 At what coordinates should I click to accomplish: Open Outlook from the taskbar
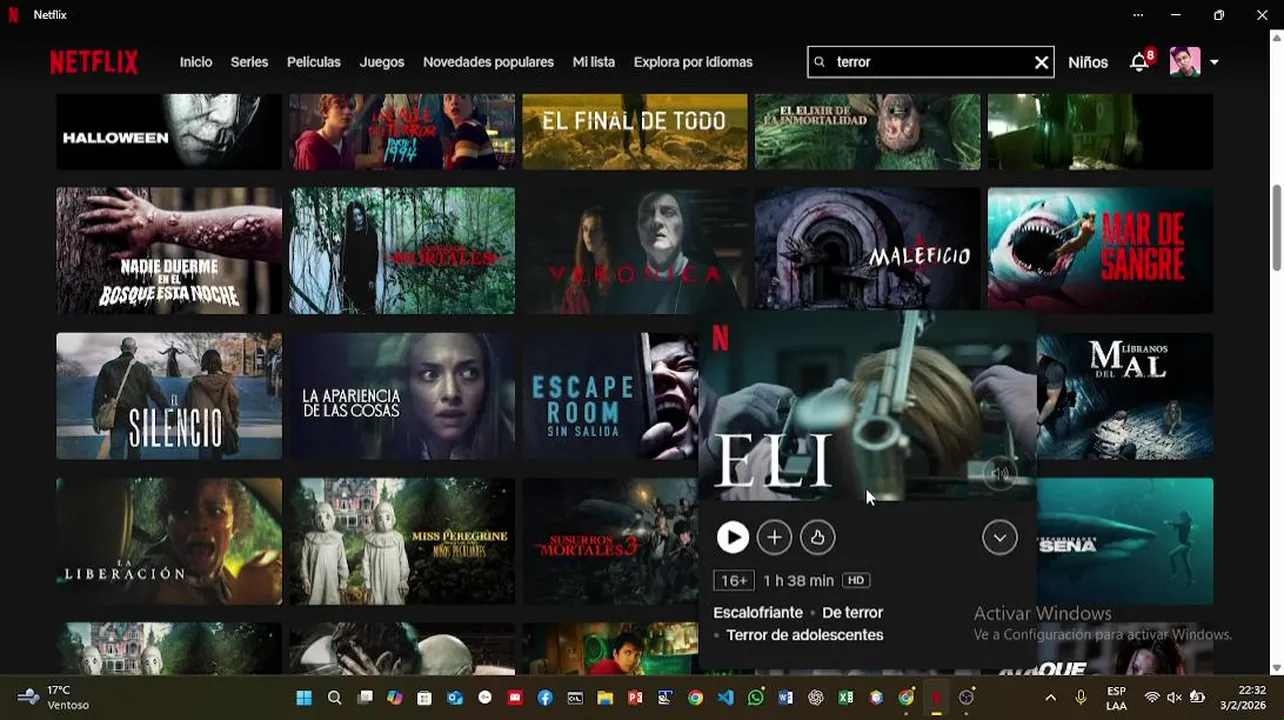click(x=455, y=698)
